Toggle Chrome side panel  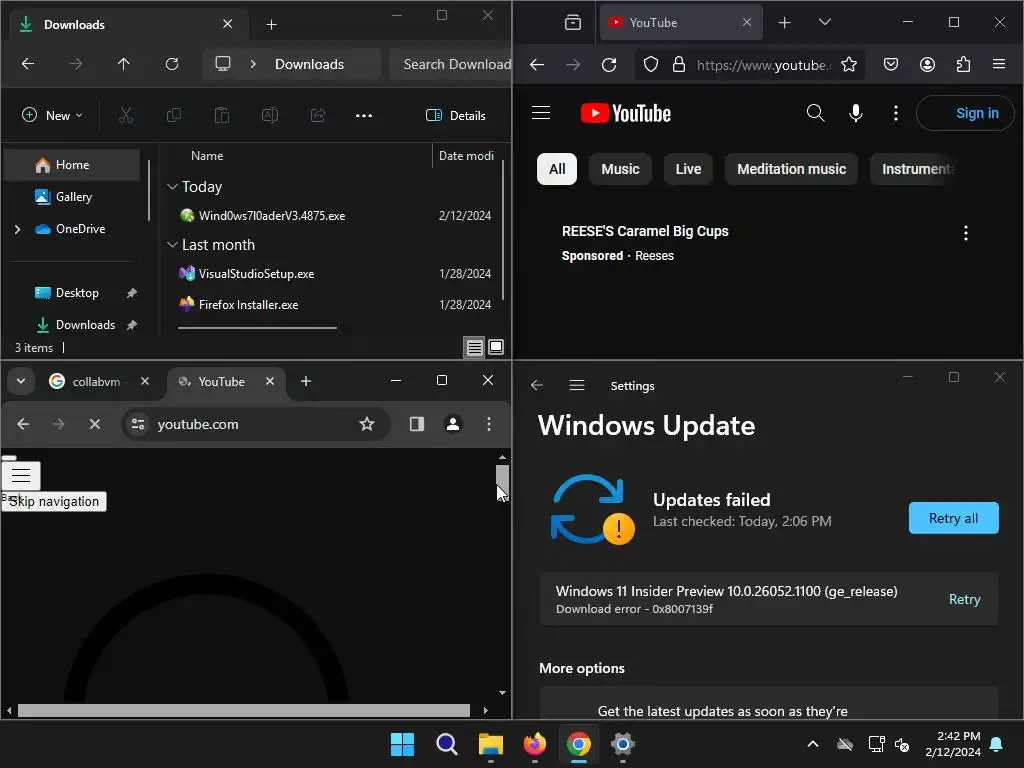pos(417,424)
